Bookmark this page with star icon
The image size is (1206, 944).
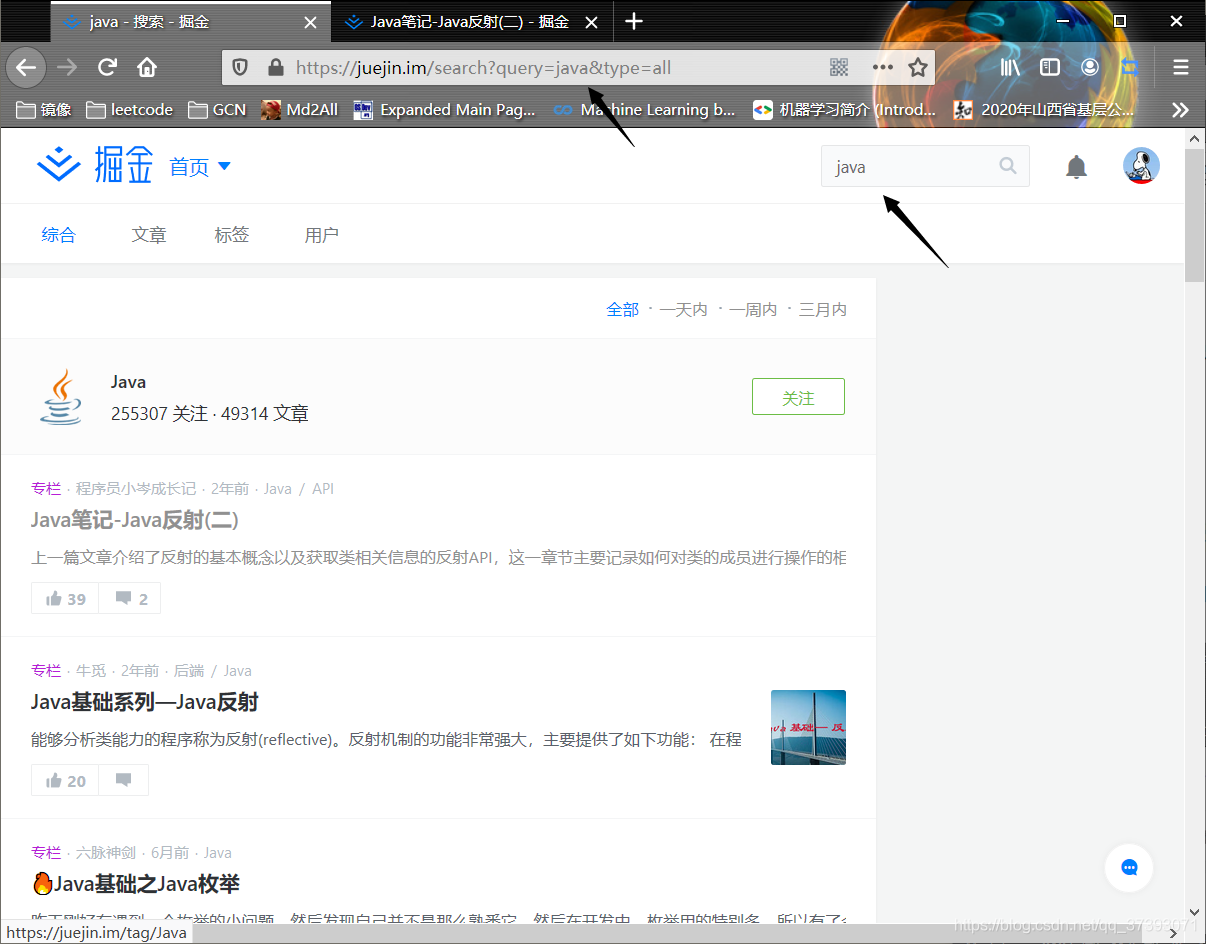pos(918,67)
